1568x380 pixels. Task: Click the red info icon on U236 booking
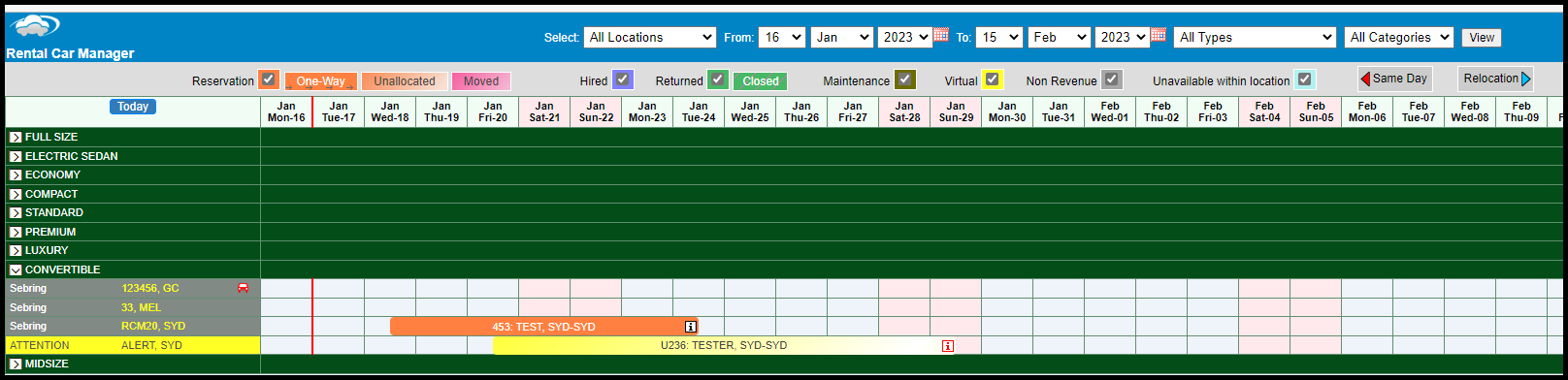(948, 346)
